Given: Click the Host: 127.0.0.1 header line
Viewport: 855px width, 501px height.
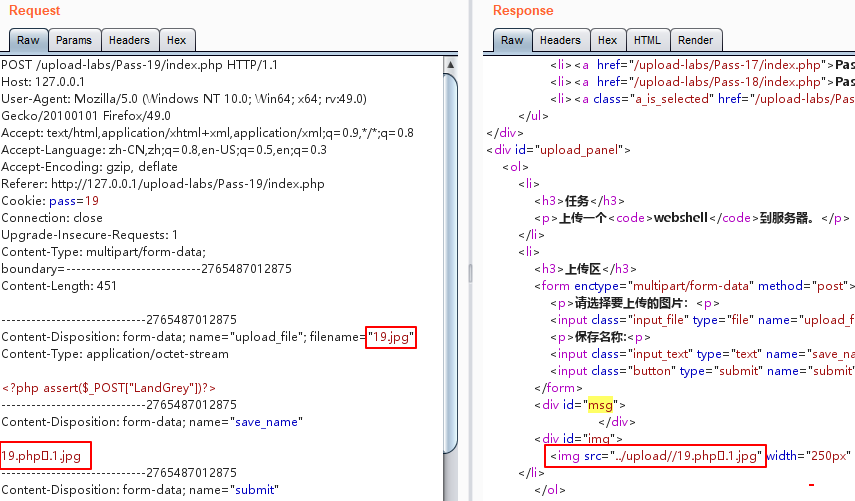Looking at the screenshot, I should [x=43, y=82].
